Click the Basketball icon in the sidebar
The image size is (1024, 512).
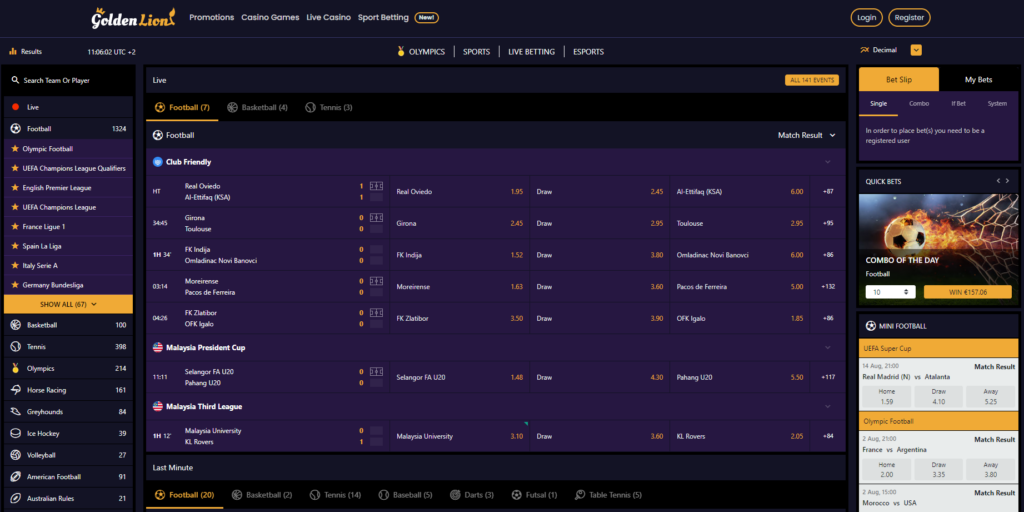click(16, 325)
